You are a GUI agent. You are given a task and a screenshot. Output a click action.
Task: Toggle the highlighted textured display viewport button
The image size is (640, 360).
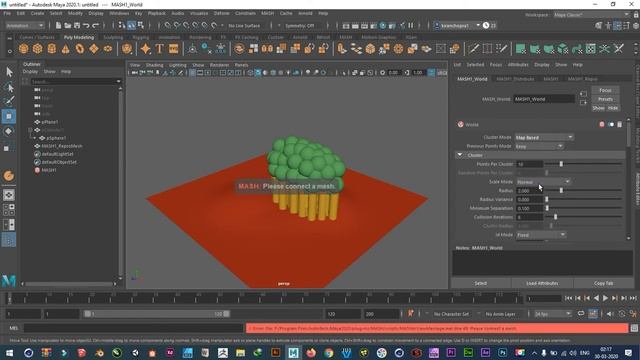click(258, 73)
